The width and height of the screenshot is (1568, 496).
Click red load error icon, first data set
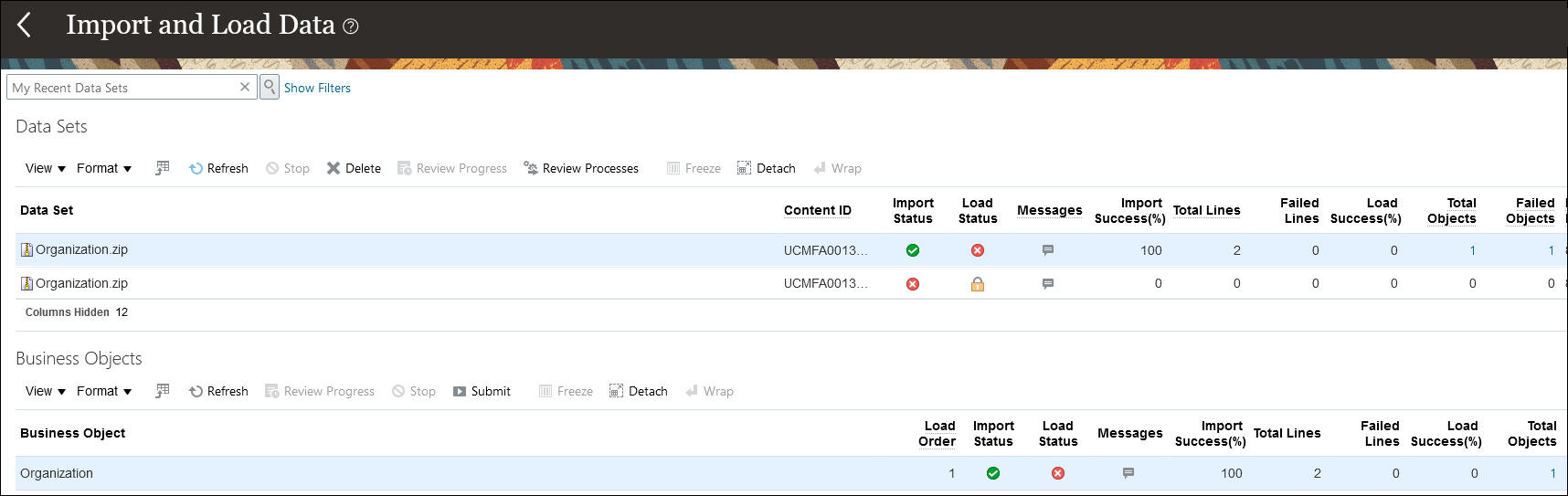coord(977,250)
